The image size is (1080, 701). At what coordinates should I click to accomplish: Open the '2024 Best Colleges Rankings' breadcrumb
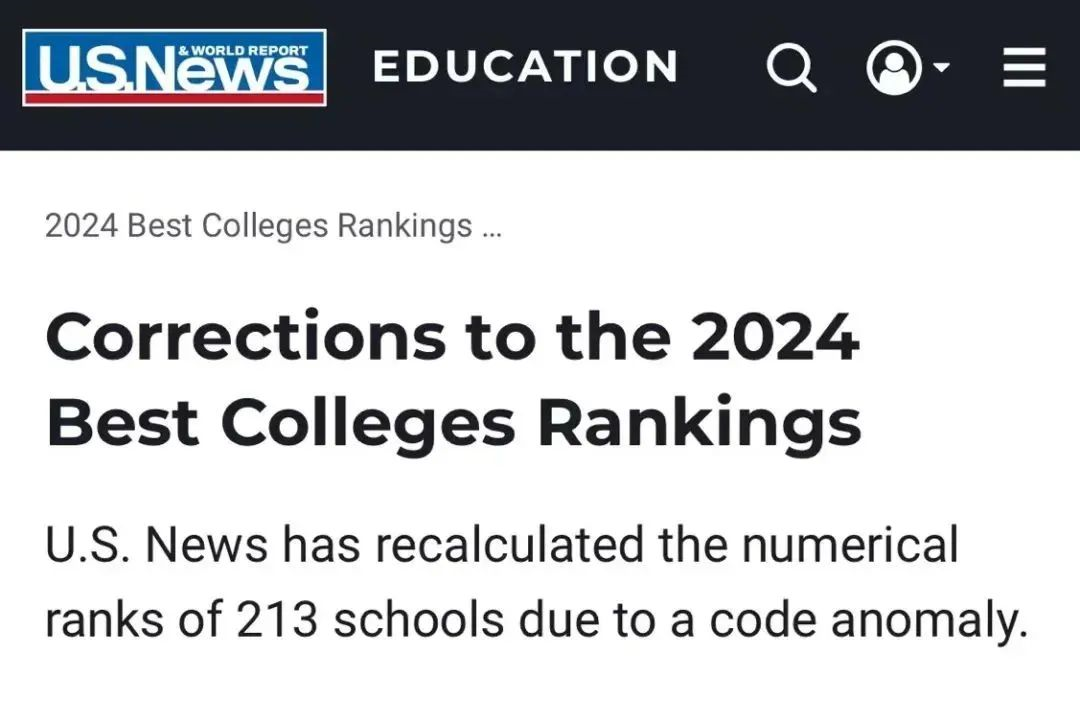pos(258,226)
